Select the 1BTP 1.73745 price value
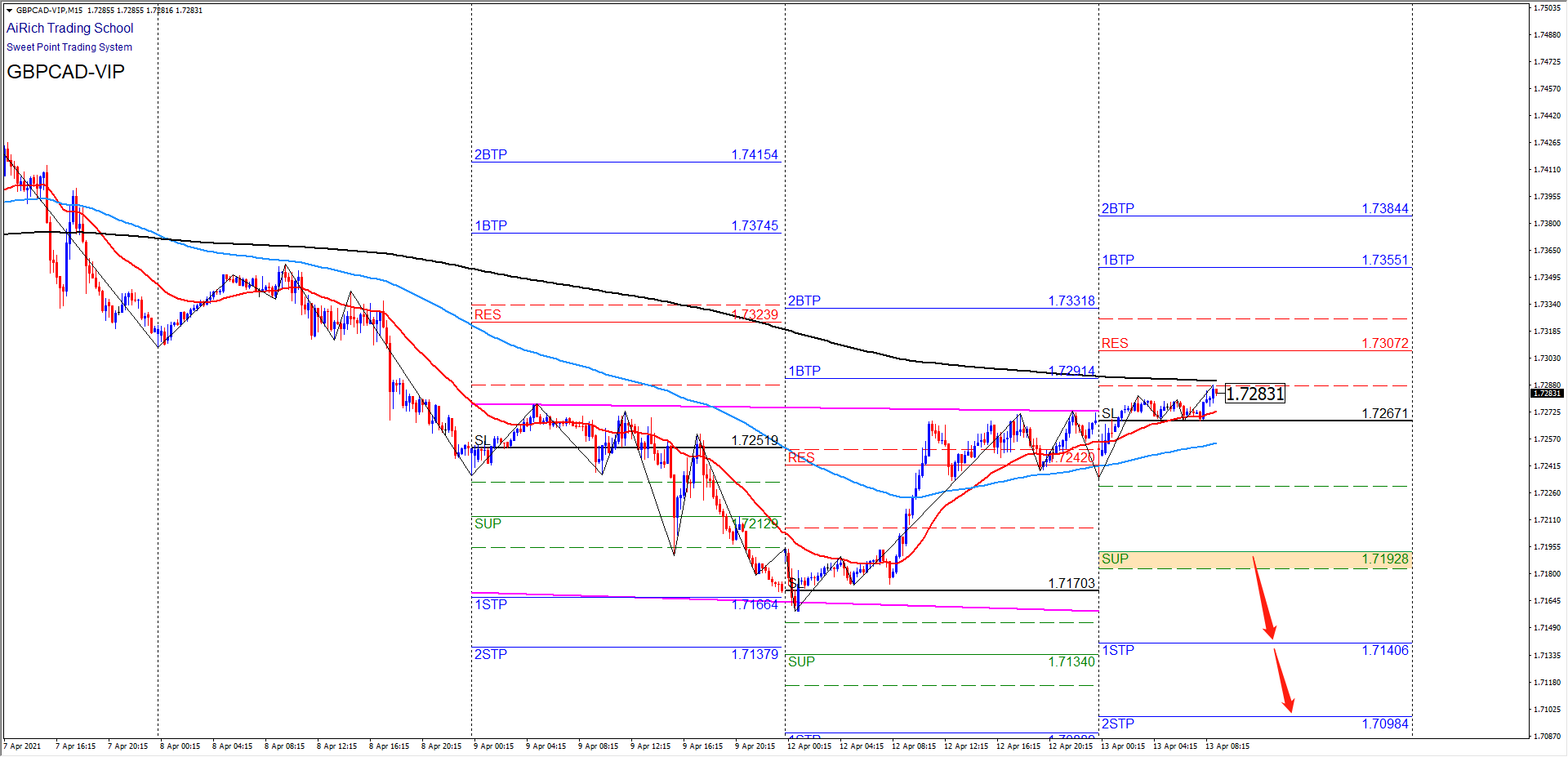The image size is (1568, 757). click(755, 225)
